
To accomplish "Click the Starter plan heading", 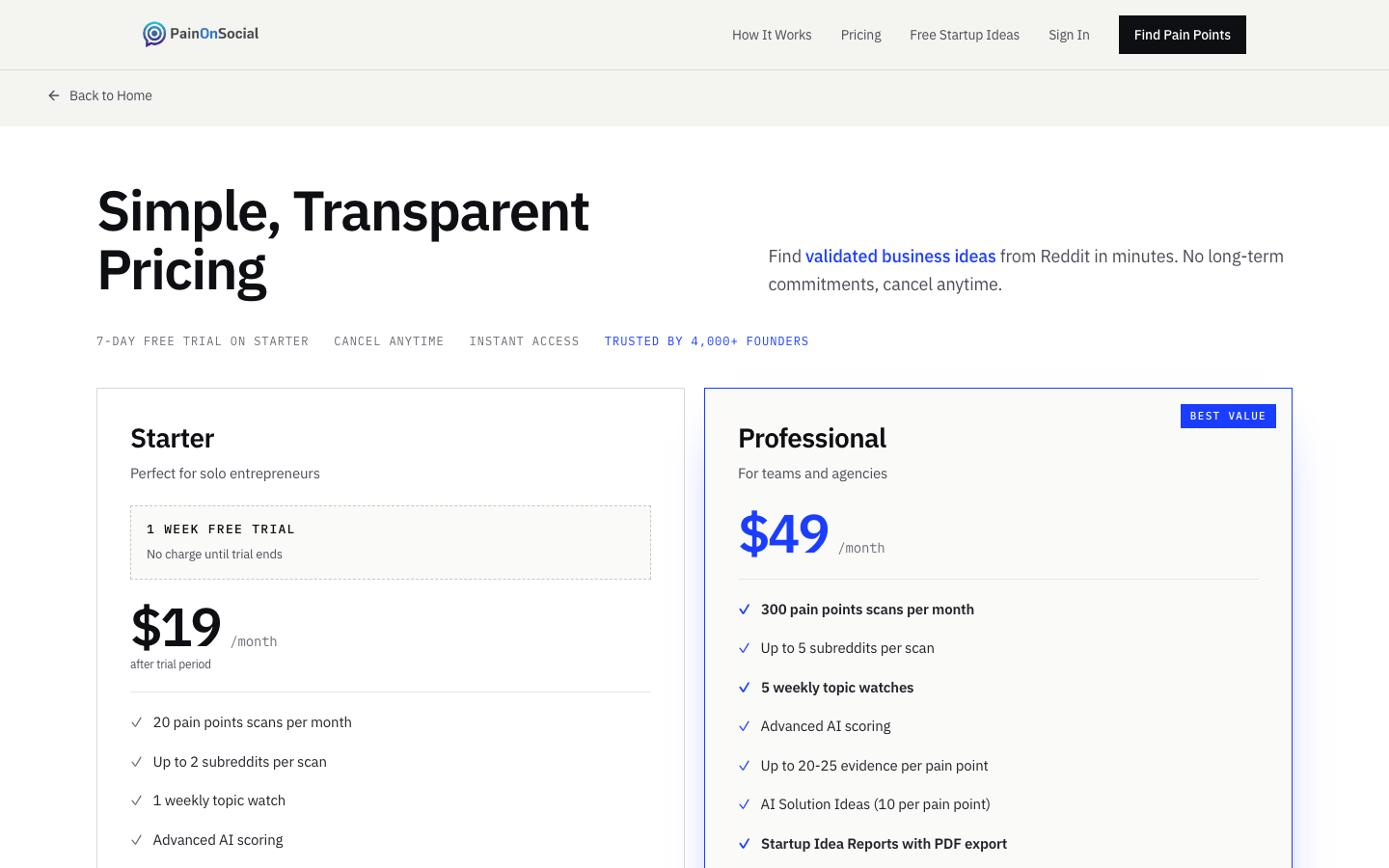I will coord(173,439).
